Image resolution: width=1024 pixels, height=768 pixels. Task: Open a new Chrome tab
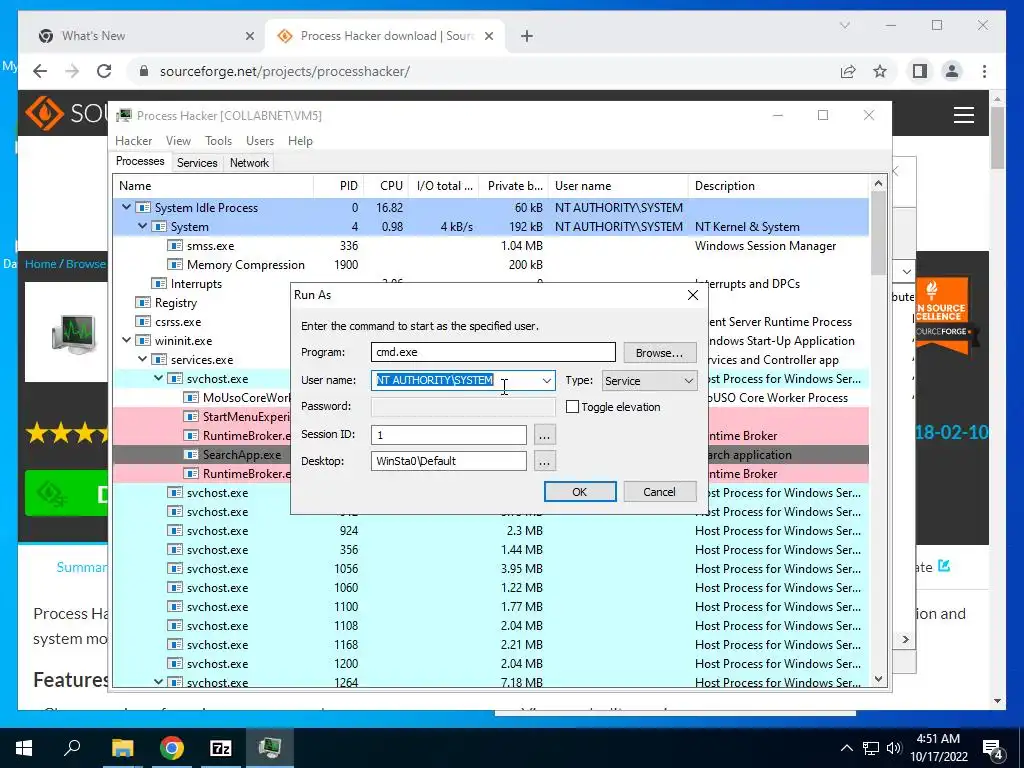tap(527, 36)
